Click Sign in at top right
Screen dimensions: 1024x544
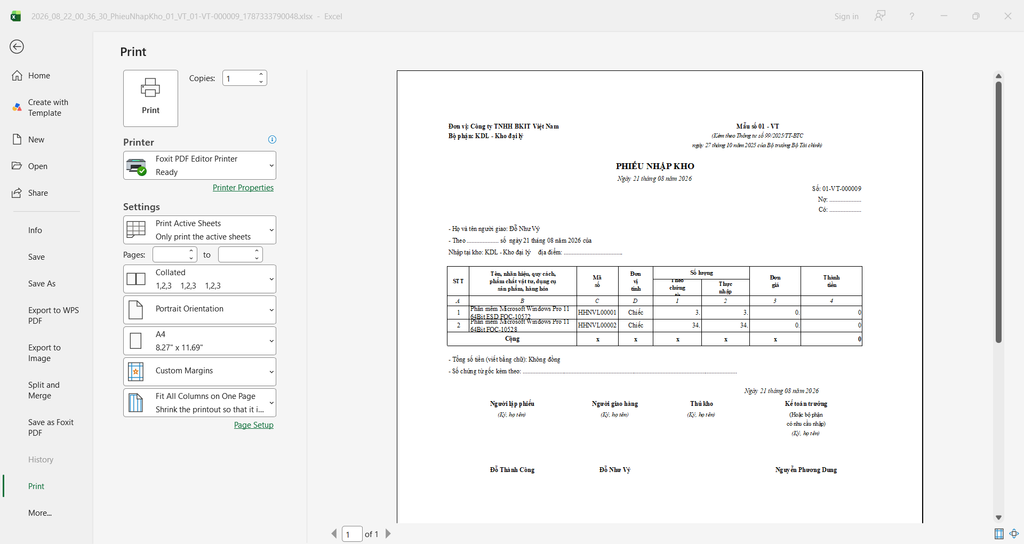pos(846,16)
